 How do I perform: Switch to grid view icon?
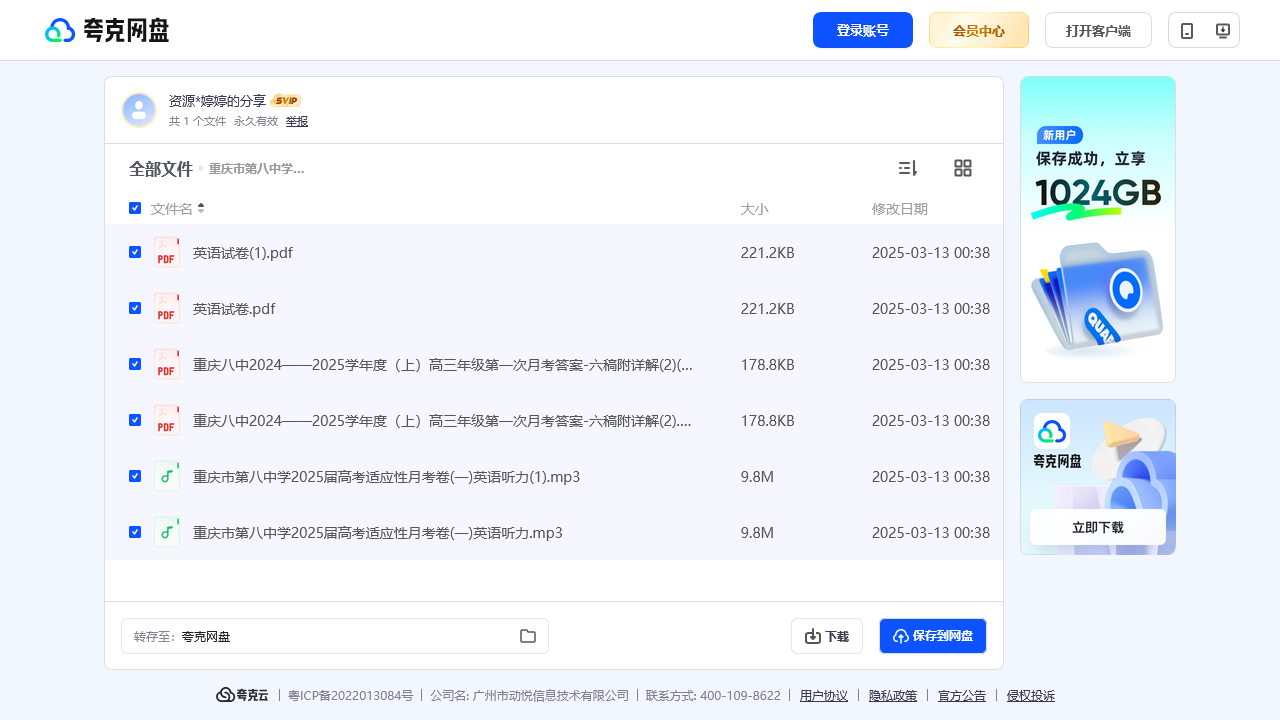(963, 168)
